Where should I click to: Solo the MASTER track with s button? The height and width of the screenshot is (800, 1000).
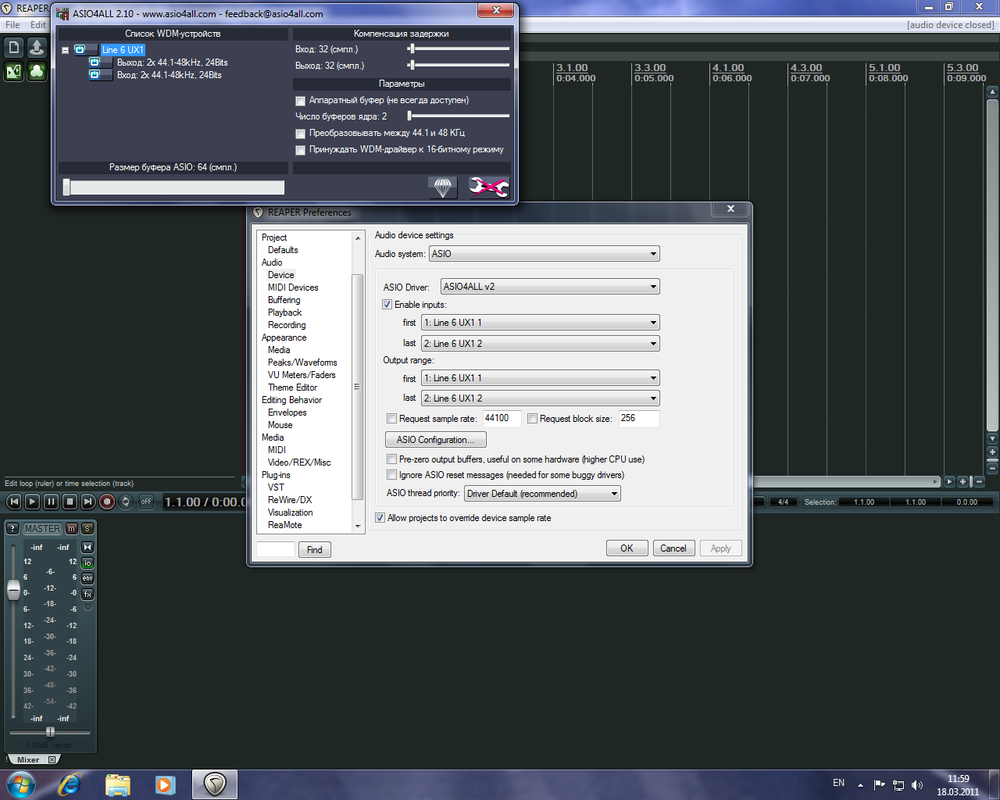click(x=87, y=528)
